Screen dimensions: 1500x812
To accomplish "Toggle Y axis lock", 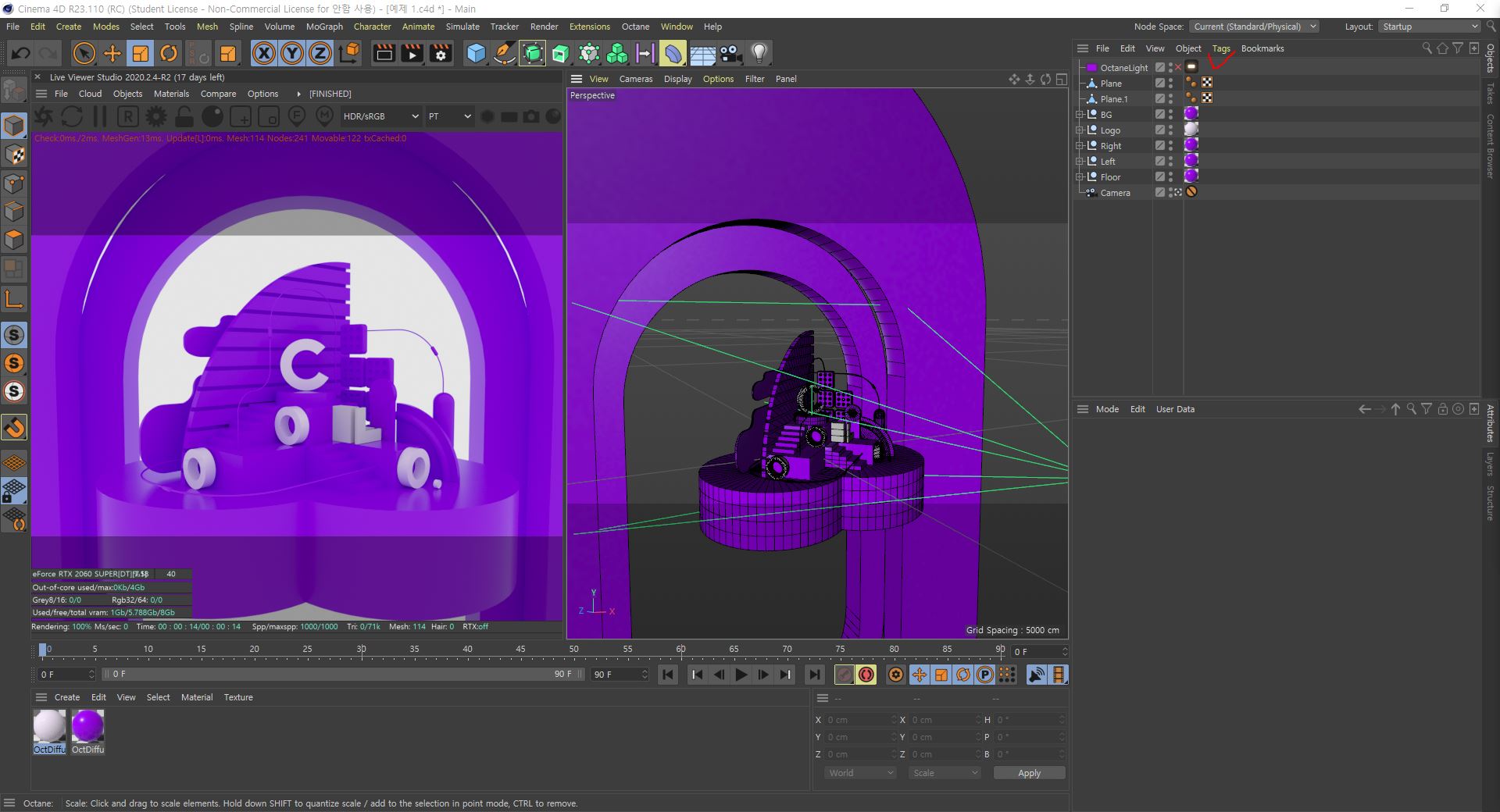I will pyautogui.click(x=292, y=53).
